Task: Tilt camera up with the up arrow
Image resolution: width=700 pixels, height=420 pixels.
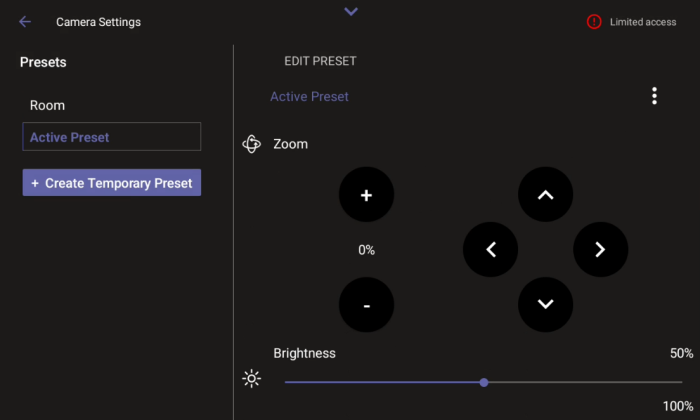Action: 545,195
